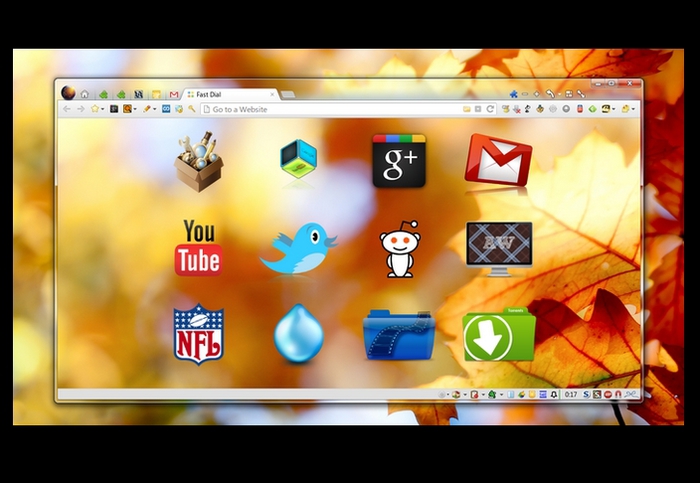Screen dimensions: 700x483
Task: Open the blue movie folder speed dial
Action: pos(399,334)
